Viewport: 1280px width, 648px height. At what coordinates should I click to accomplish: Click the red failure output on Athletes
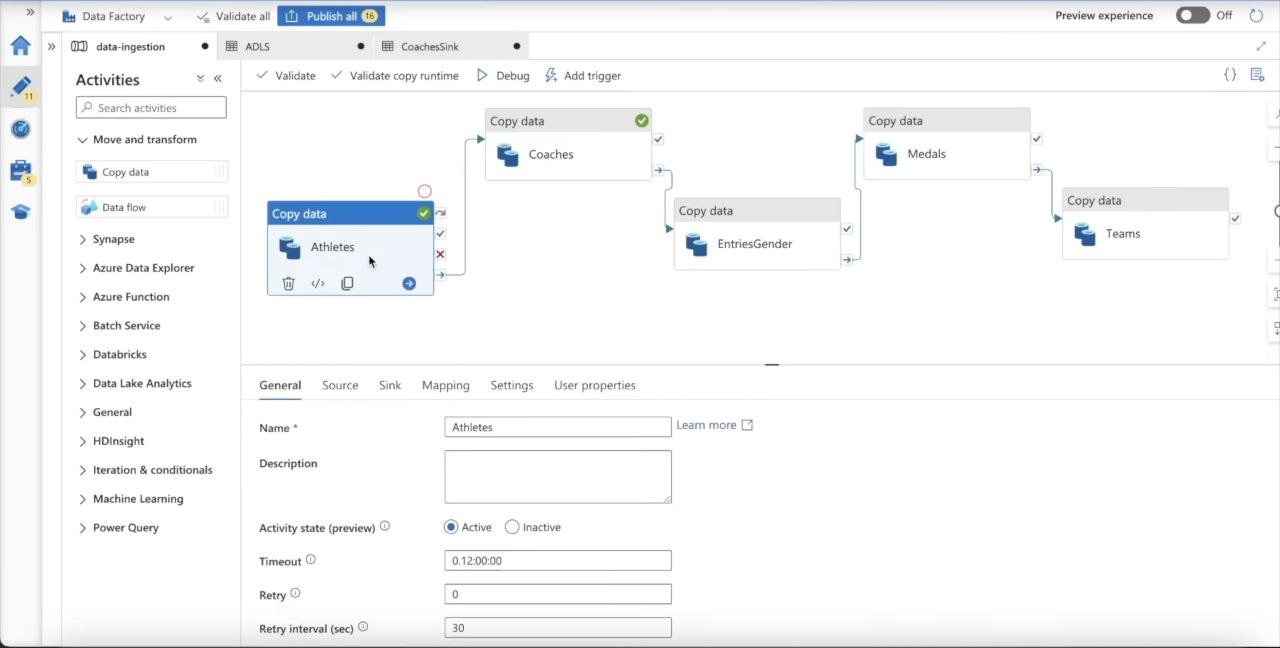[441, 254]
